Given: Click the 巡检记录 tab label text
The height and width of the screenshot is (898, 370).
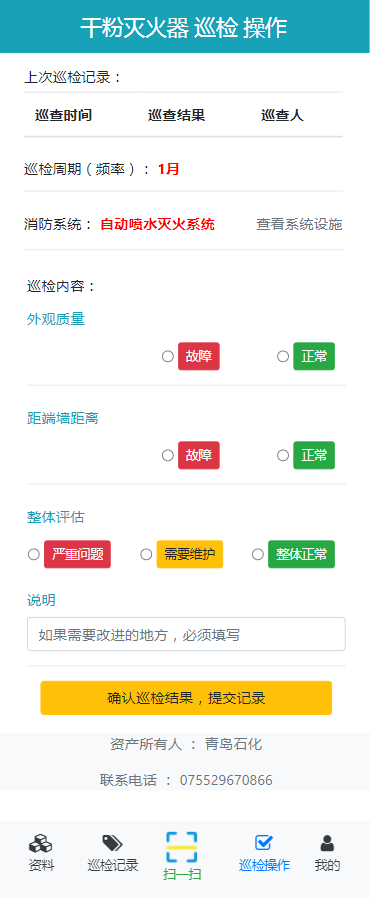Looking at the screenshot, I should coord(113,865).
